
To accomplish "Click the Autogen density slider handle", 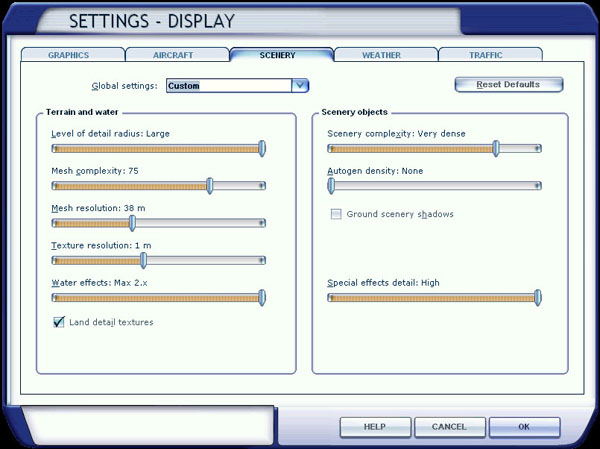I will 331,186.
